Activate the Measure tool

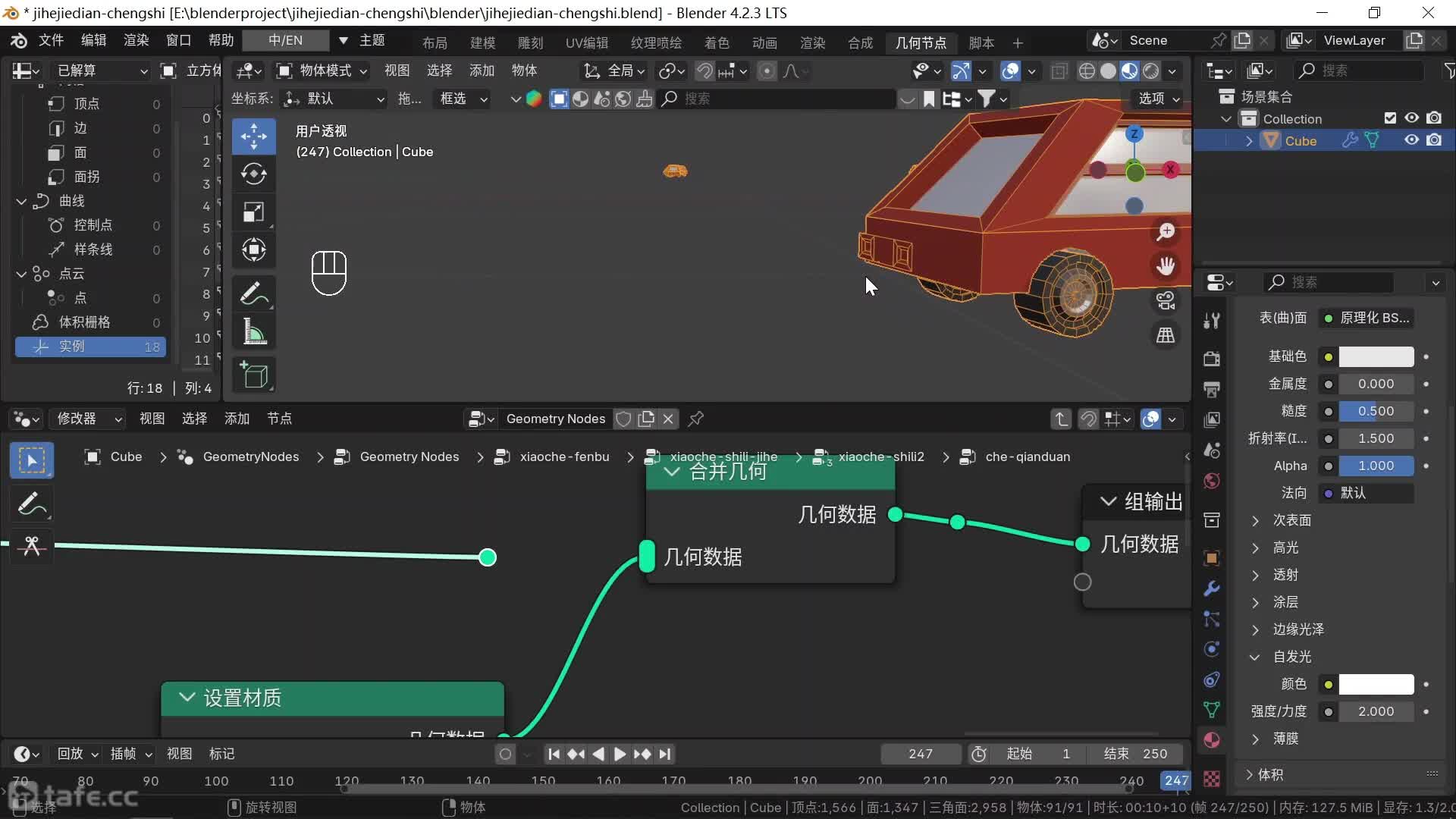coord(253,332)
